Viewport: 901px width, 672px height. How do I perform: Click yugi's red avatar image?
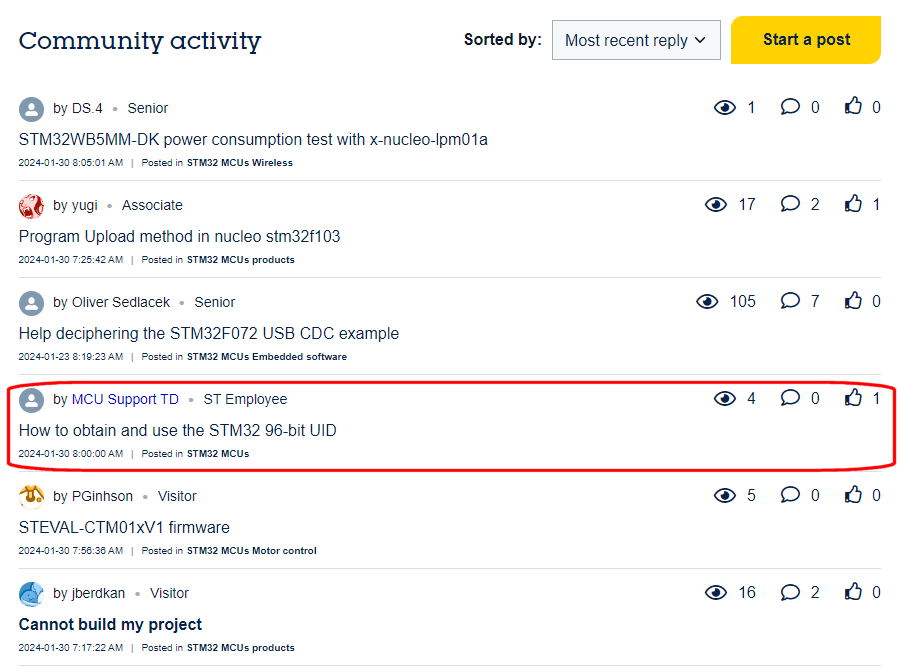pos(32,206)
